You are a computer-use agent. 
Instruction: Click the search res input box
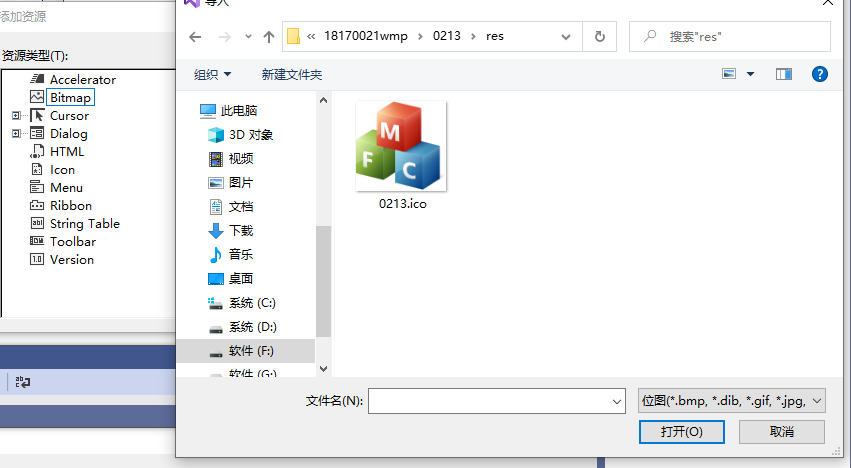[730, 36]
